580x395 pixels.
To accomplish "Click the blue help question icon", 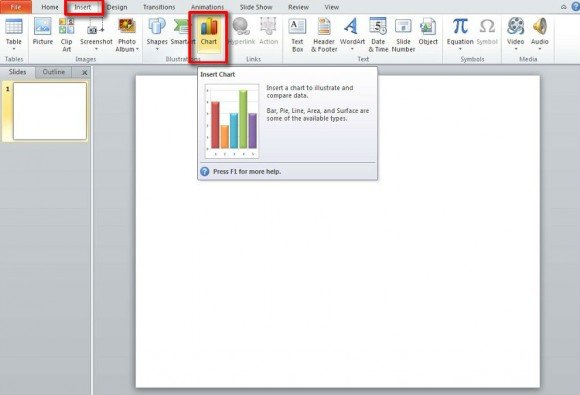I will point(576,7).
